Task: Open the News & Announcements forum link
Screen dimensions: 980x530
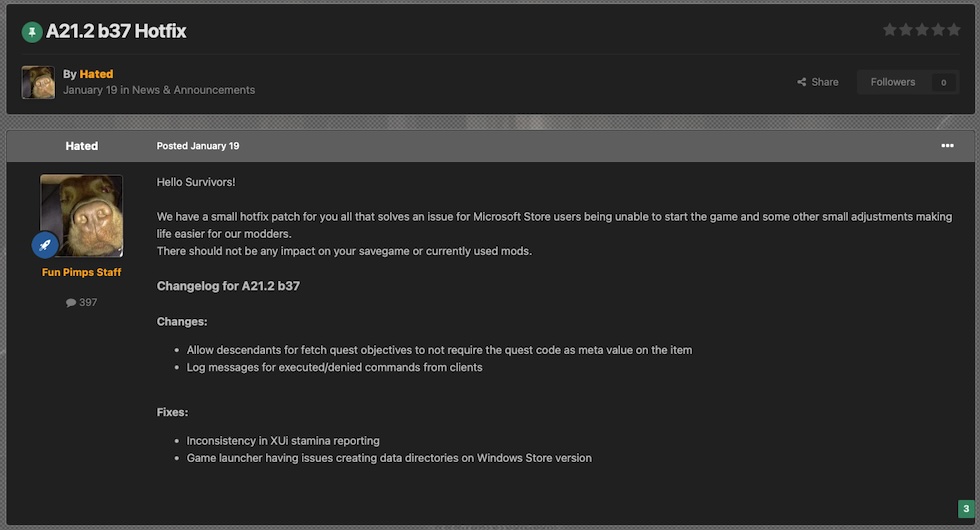Action: (194, 90)
